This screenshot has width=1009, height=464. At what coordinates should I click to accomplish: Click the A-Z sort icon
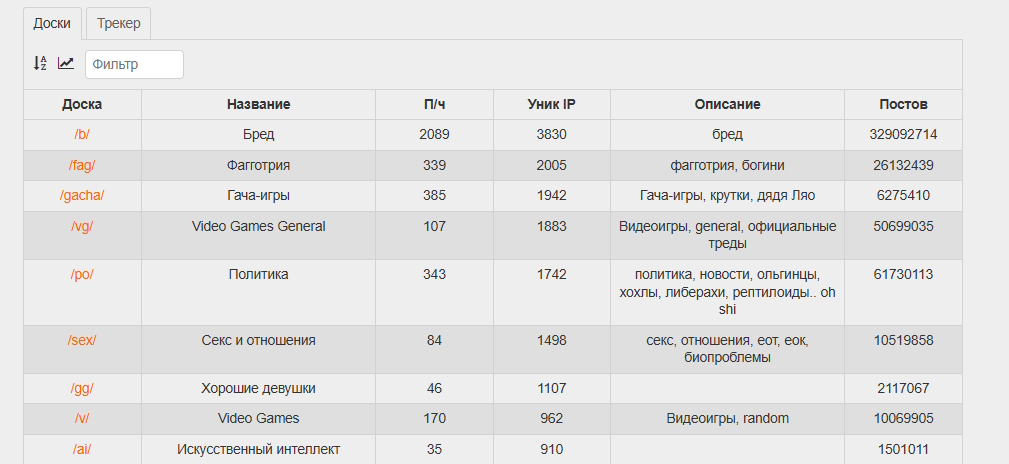[x=40, y=64]
